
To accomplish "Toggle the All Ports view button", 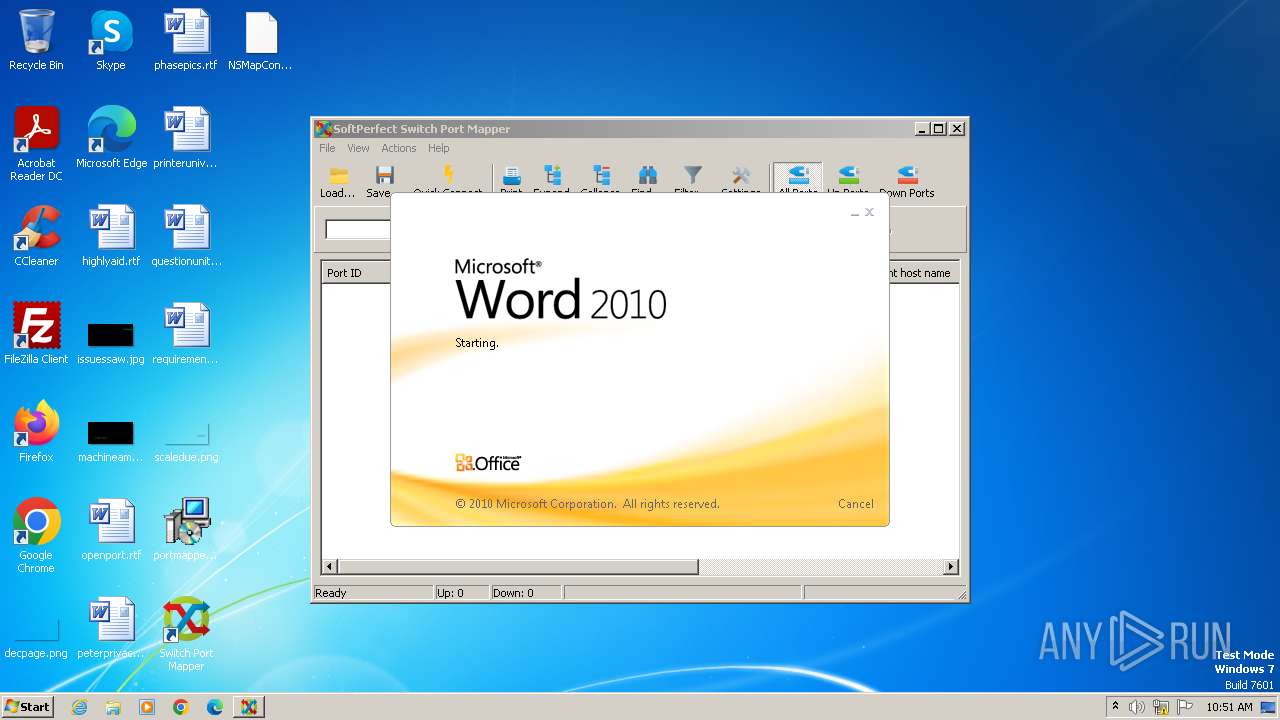I will click(x=797, y=179).
